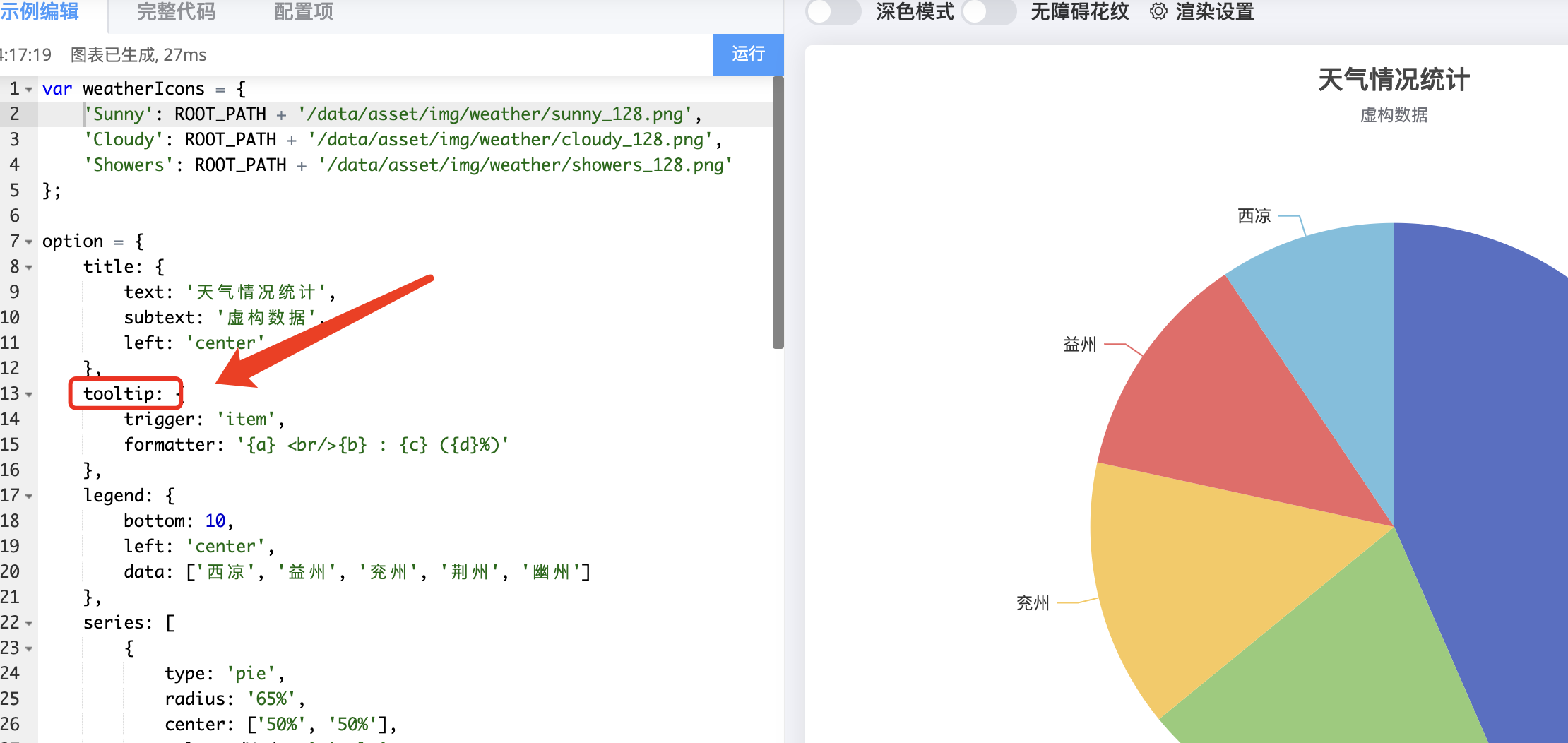The image size is (1568, 743).
Task: Click the subtext: '虚构数据' code line
Action: [x=225, y=318]
